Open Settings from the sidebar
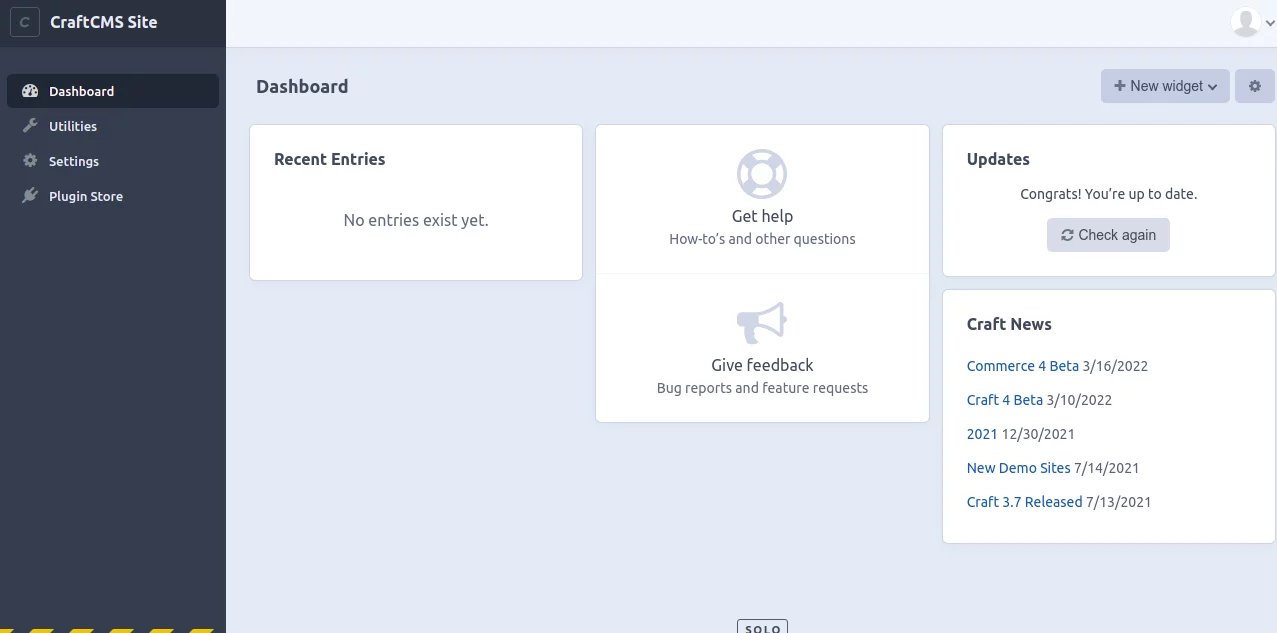This screenshot has height=633, width=1277. 113,161
